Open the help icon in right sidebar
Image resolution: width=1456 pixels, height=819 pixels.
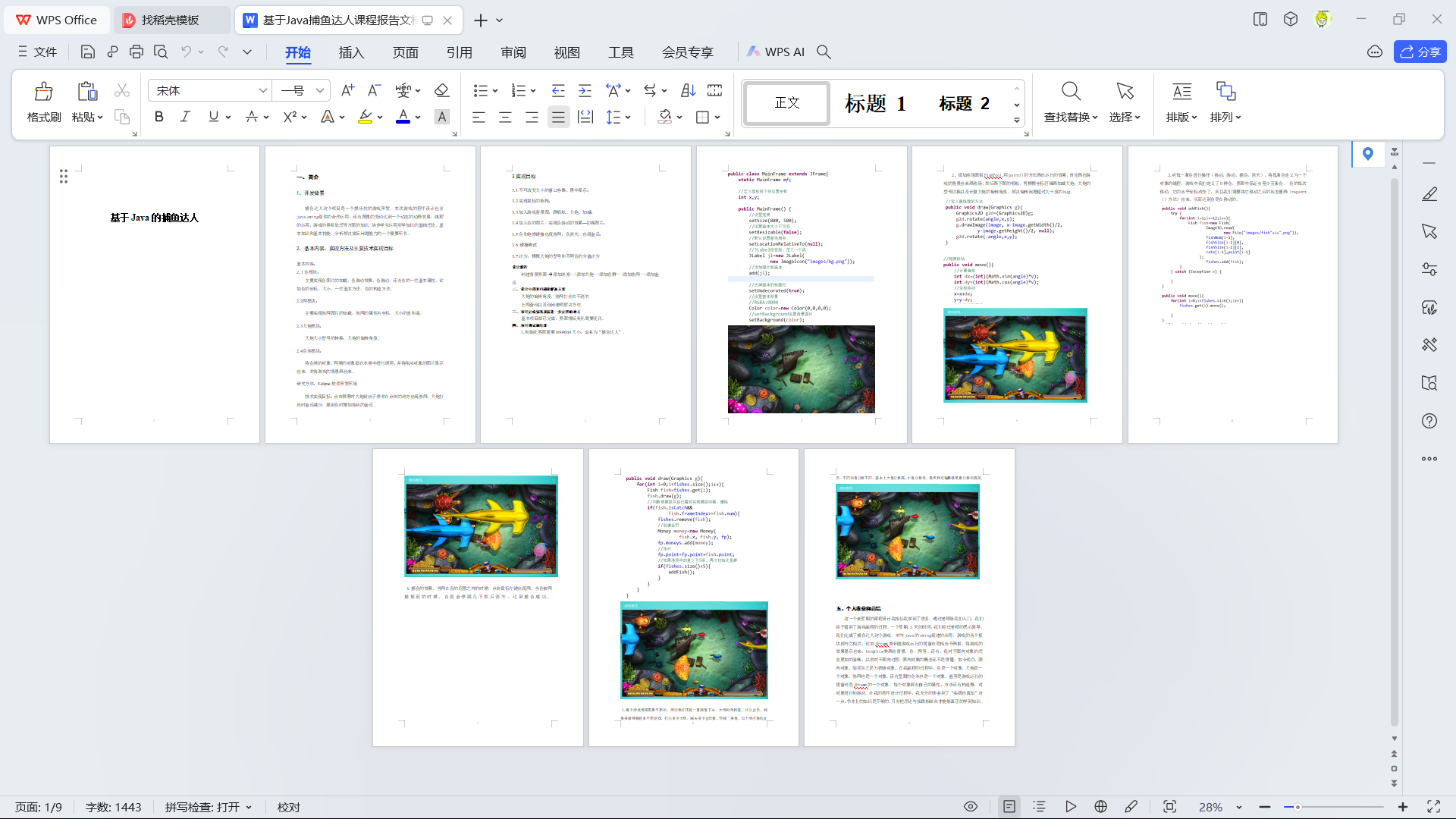pos(1429,421)
